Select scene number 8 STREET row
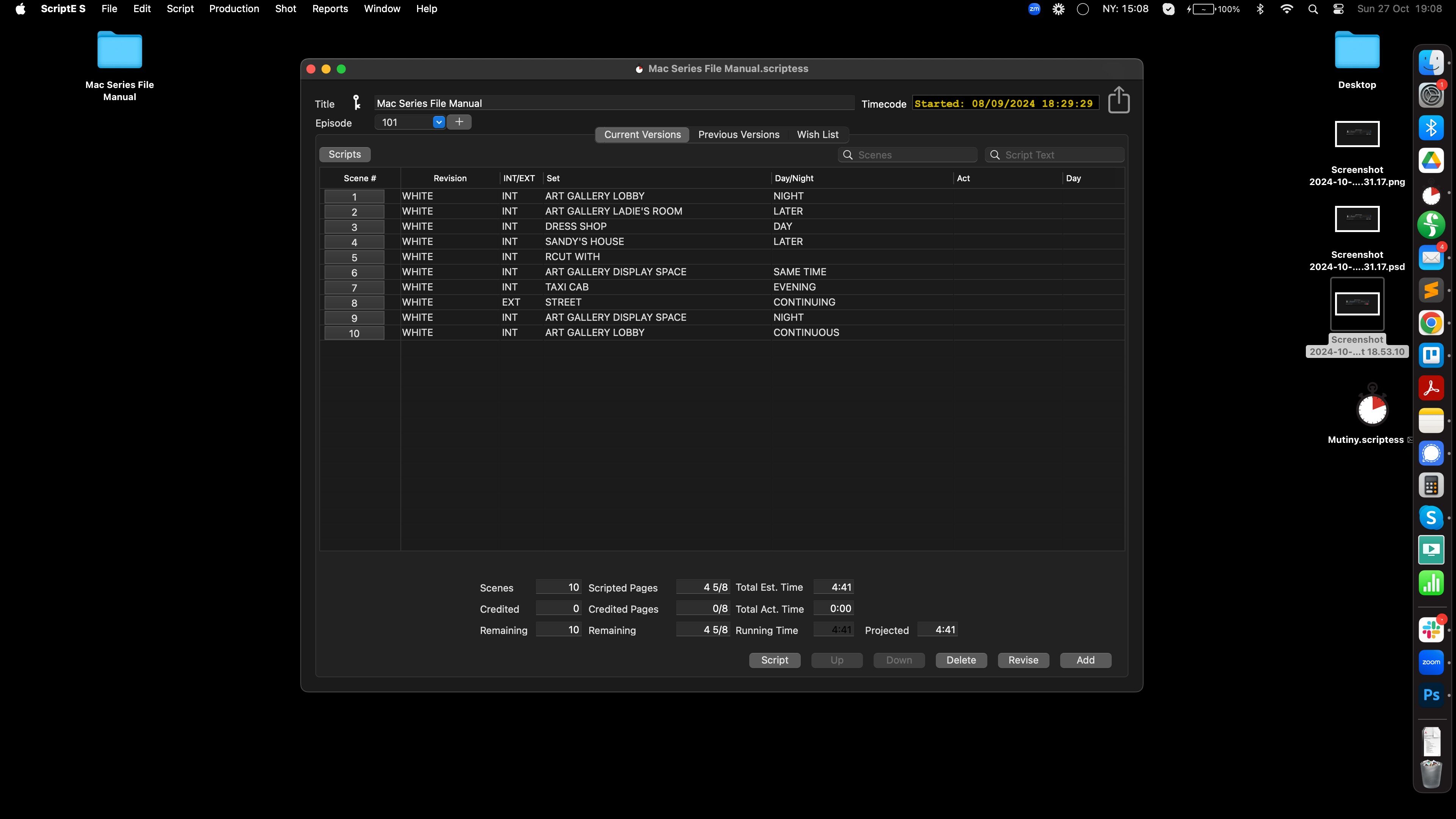The width and height of the screenshot is (1456, 819). tap(563, 303)
